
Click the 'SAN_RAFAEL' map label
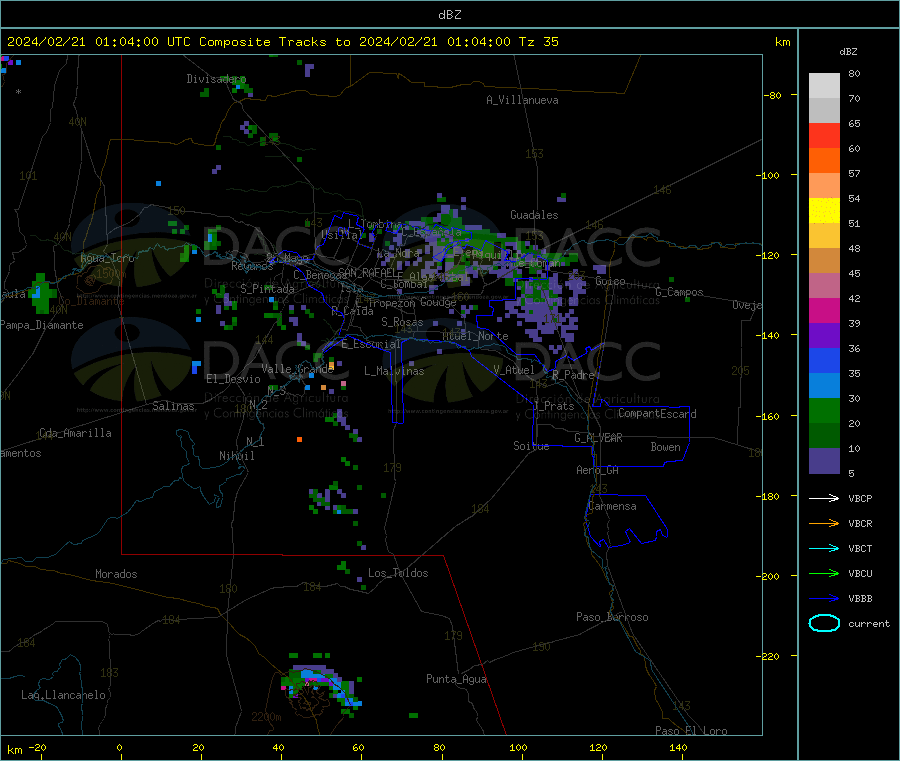point(367,272)
